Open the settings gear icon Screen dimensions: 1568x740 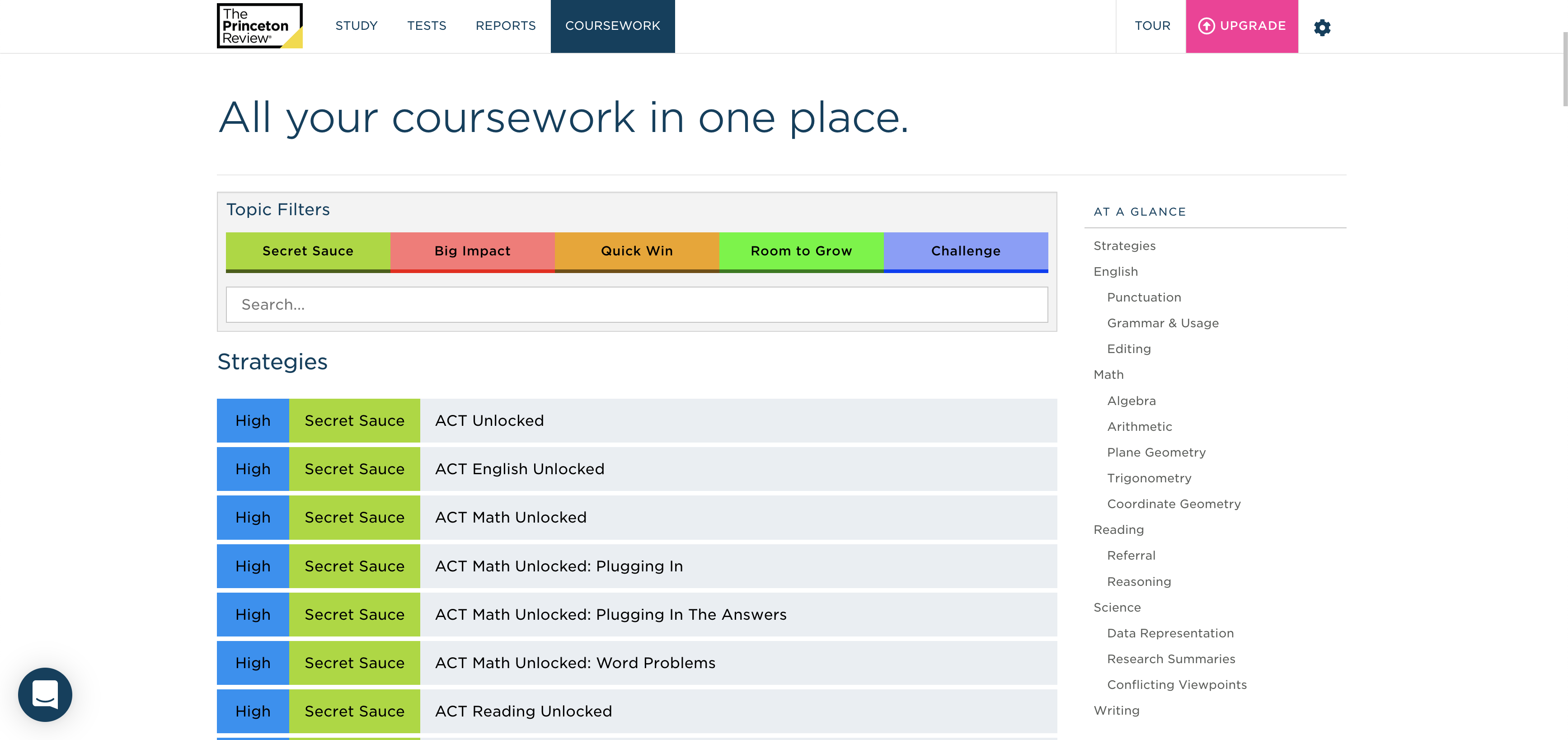[x=1321, y=27]
